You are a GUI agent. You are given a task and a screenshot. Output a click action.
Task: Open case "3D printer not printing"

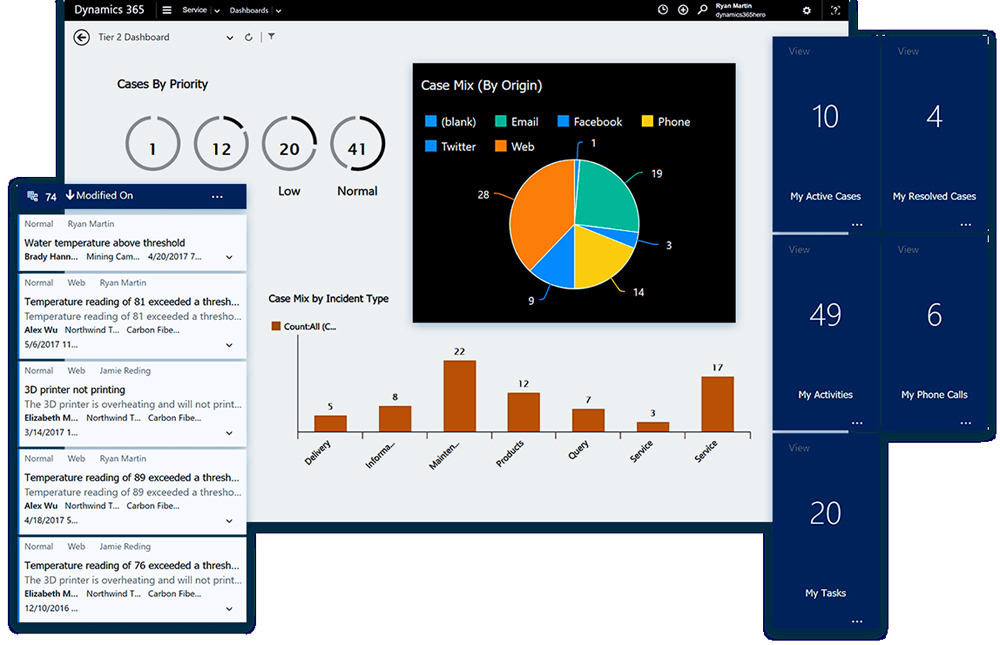point(75,389)
